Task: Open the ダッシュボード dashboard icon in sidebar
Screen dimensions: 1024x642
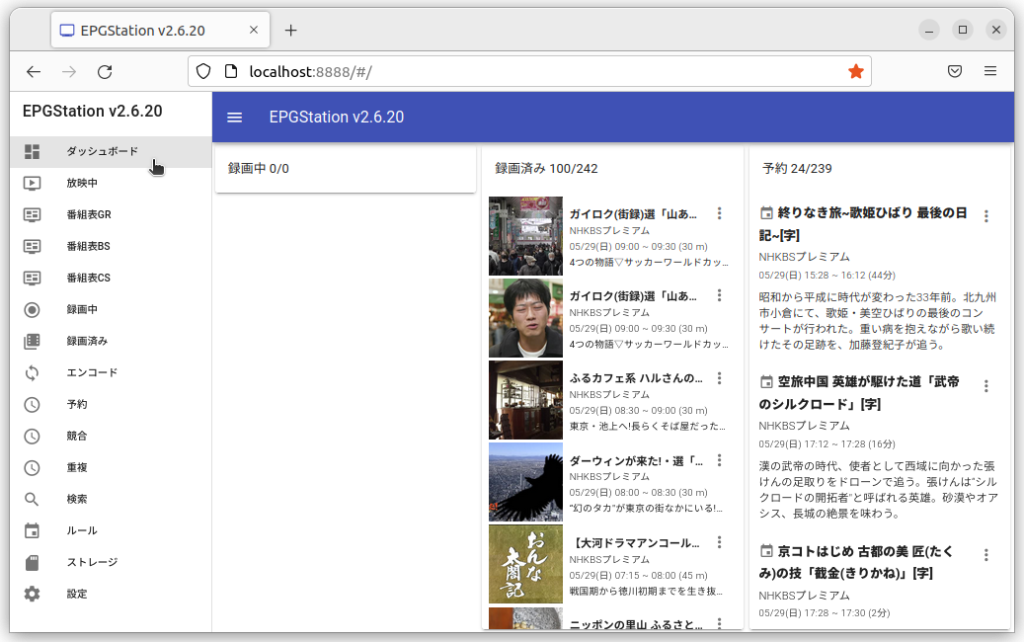Action: [32, 152]
